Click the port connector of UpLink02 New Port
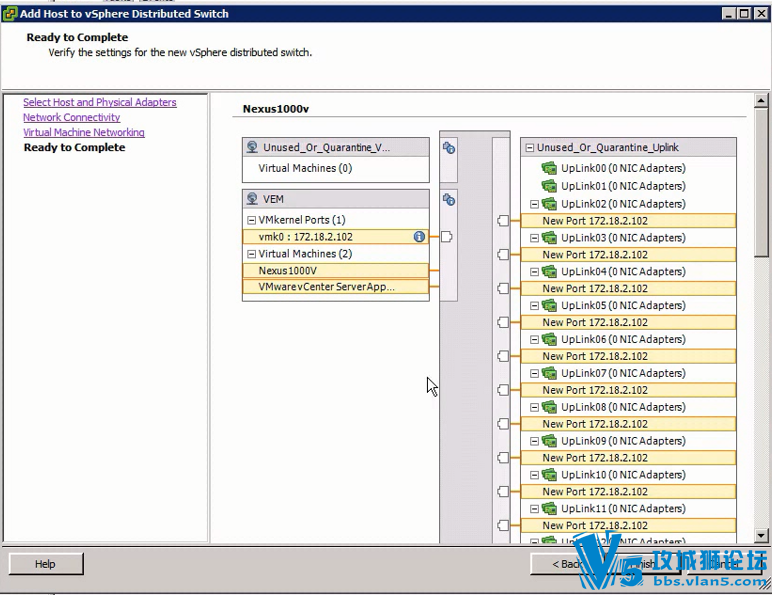The height and width of the screenshot is (595, 772). 503,221
